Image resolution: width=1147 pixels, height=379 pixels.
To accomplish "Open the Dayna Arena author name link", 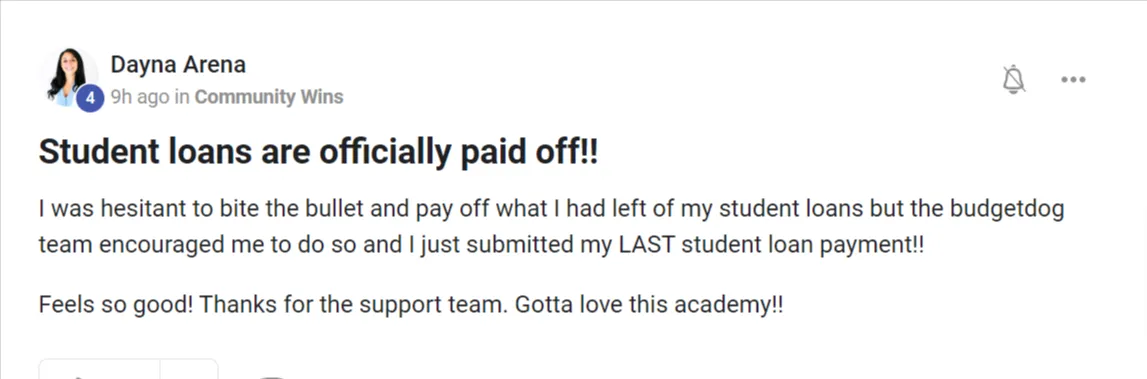I will point(178,64).
